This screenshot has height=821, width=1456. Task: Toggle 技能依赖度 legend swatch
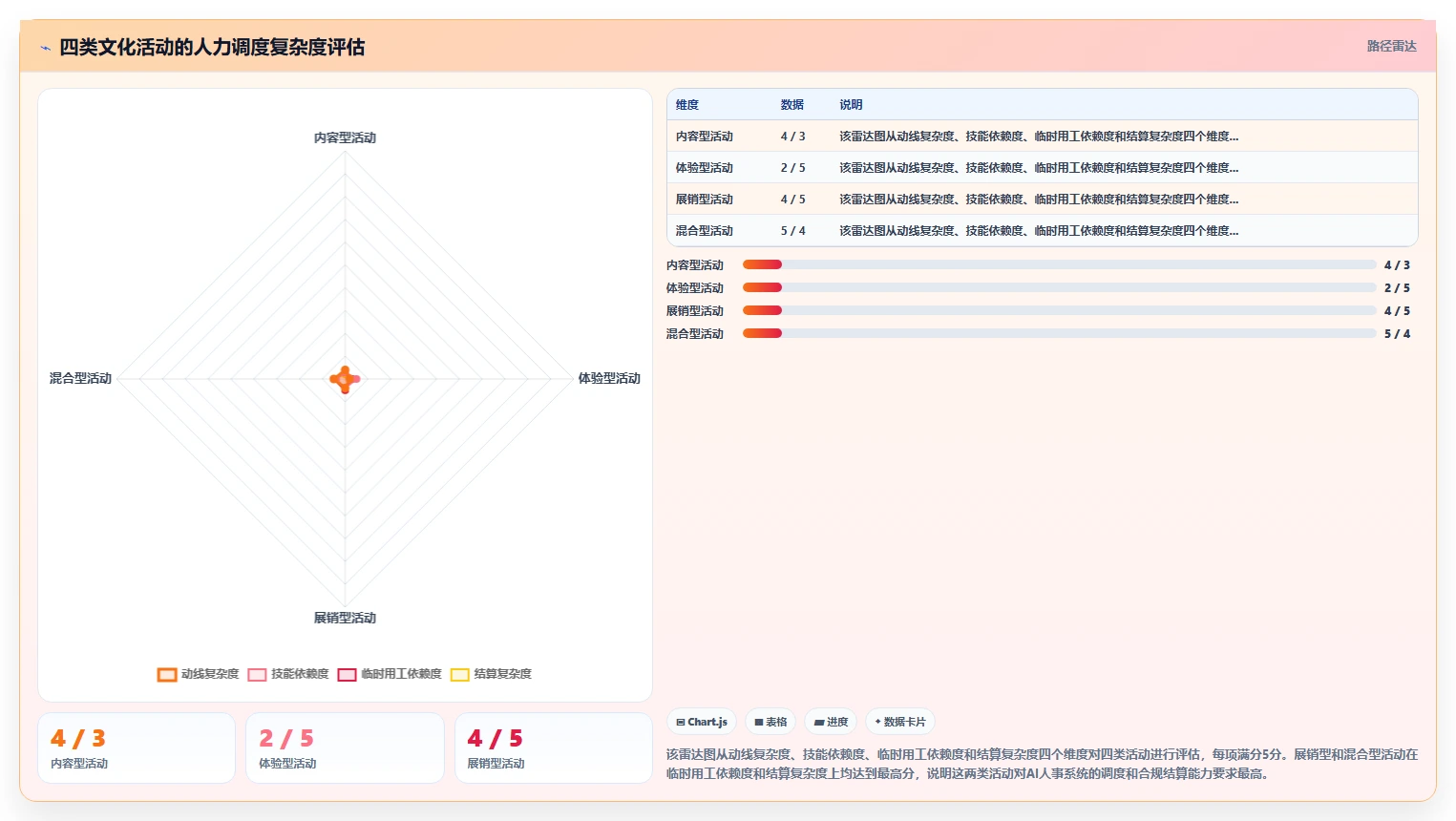coord(257,674)
